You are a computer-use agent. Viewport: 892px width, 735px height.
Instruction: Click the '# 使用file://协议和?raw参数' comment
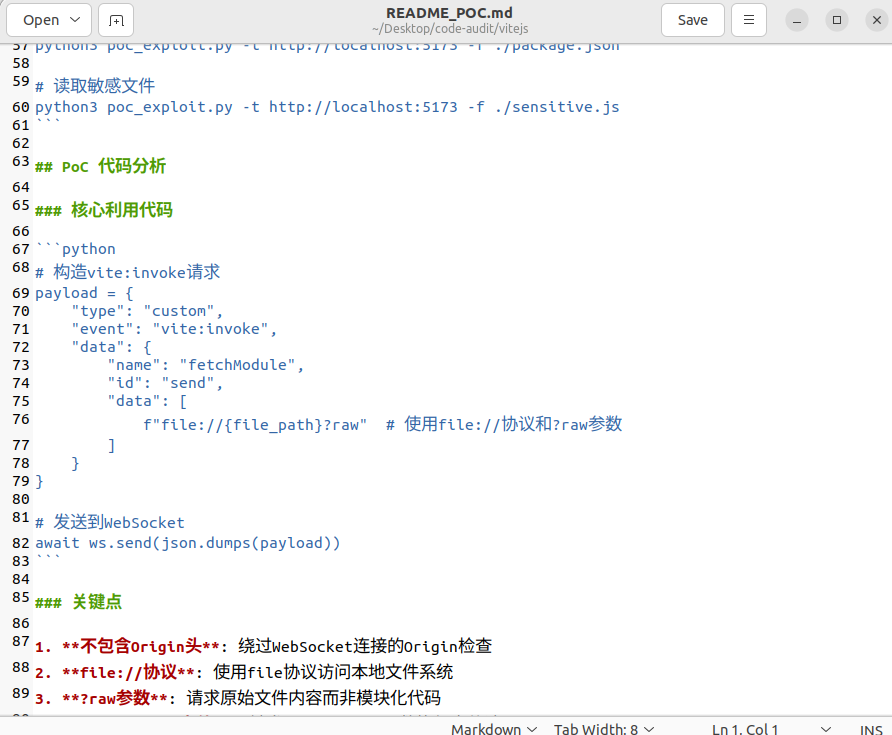[504, 424]
